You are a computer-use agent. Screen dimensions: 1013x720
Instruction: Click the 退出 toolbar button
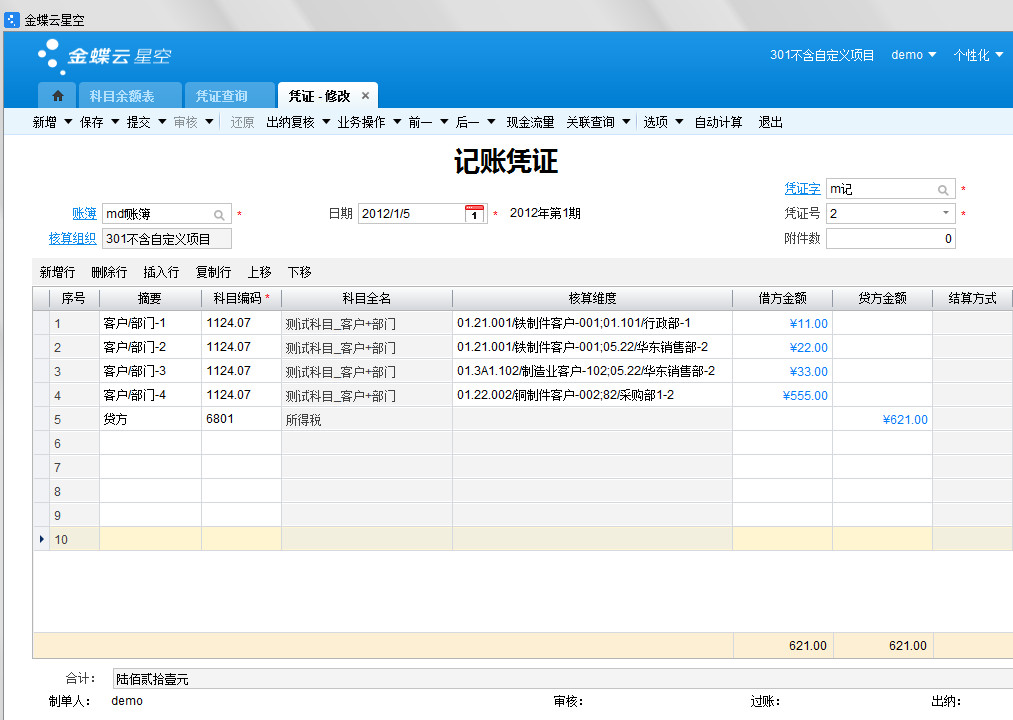[x=770, y=122]
